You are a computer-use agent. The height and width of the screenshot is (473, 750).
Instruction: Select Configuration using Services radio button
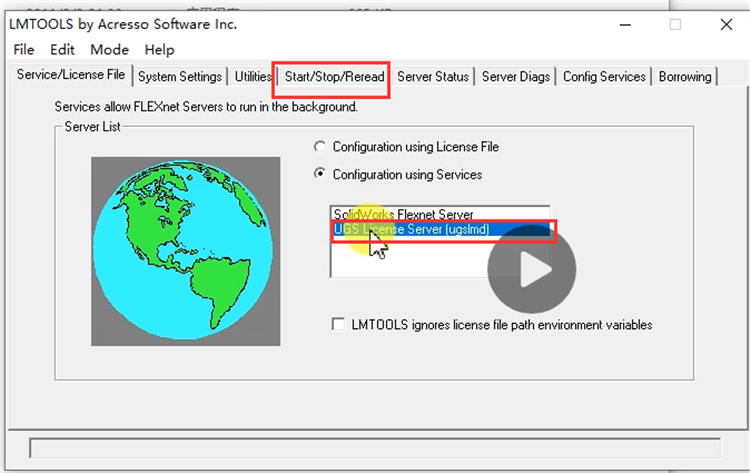[x=320, y=173]
